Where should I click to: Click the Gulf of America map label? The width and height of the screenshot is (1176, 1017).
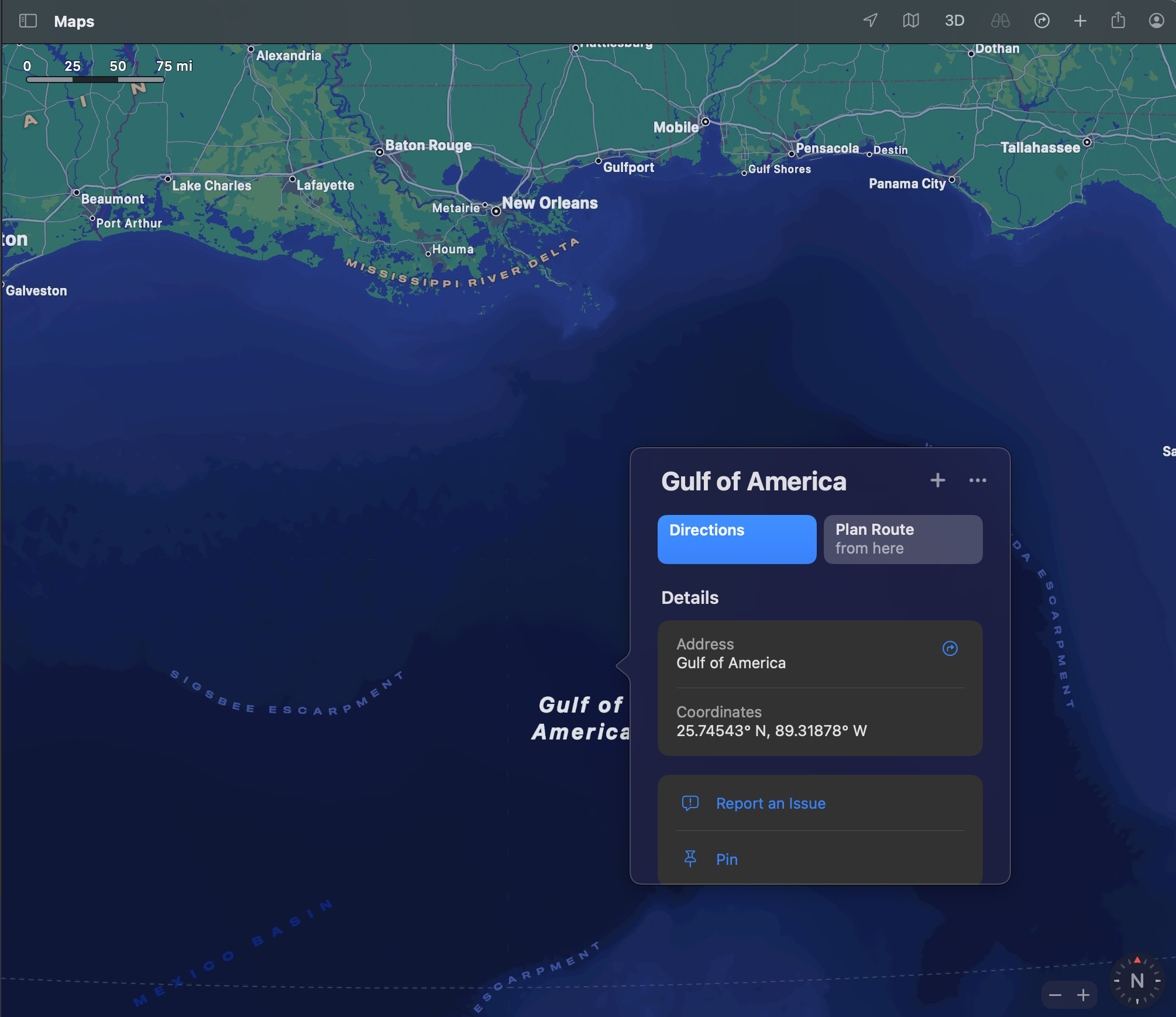coord(580,718)
